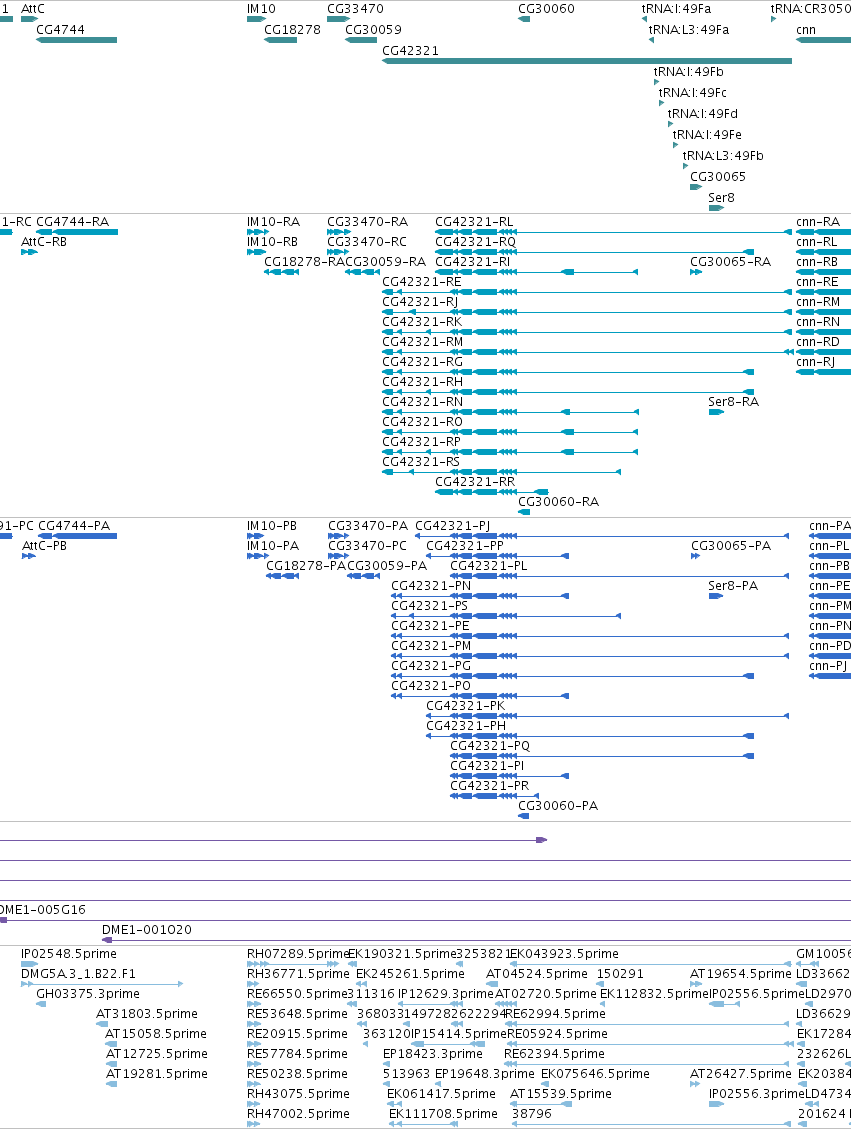Select the Ser8 gene label
851x1129 pixels.
pos(721,197)
